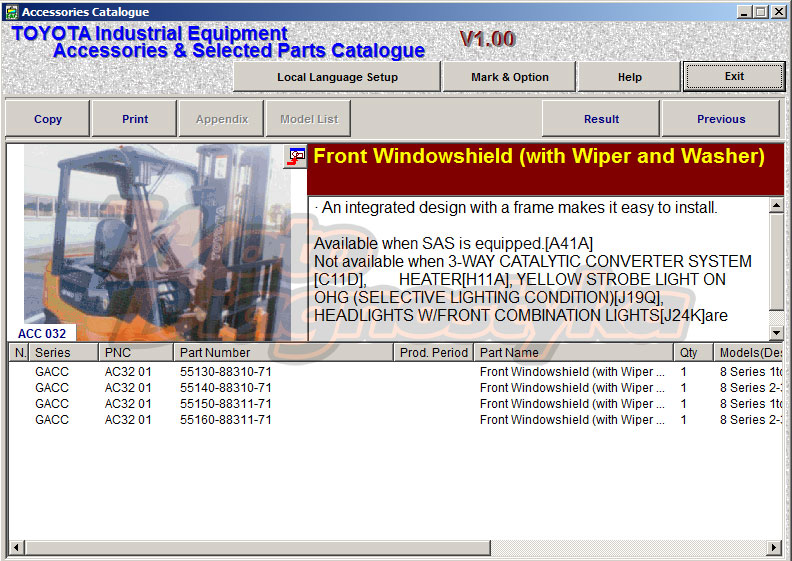Click 'Available when SAS is equipped' text
This screenshot has width=792, height=561.
(x=453, y=243)
